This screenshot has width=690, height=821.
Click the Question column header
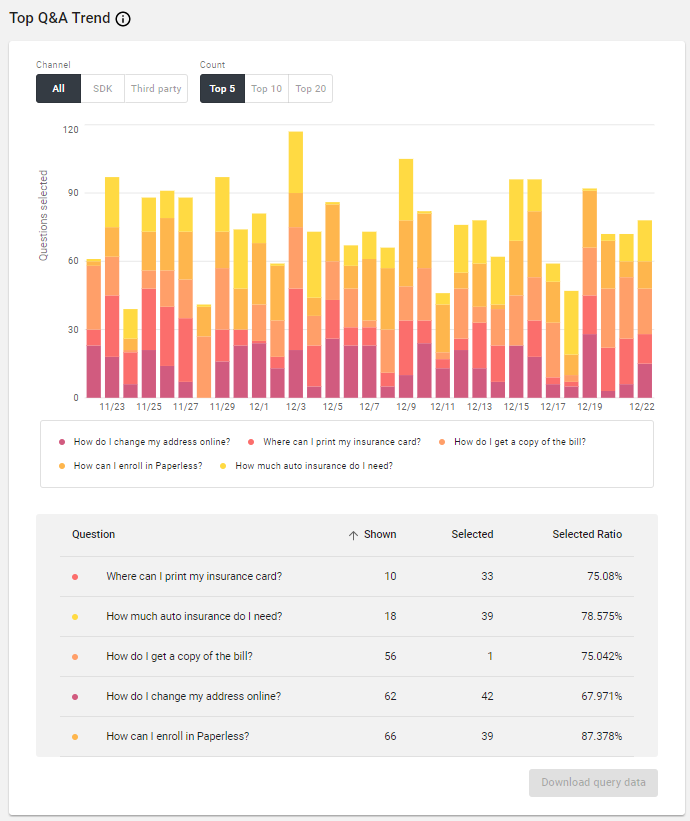93,534
